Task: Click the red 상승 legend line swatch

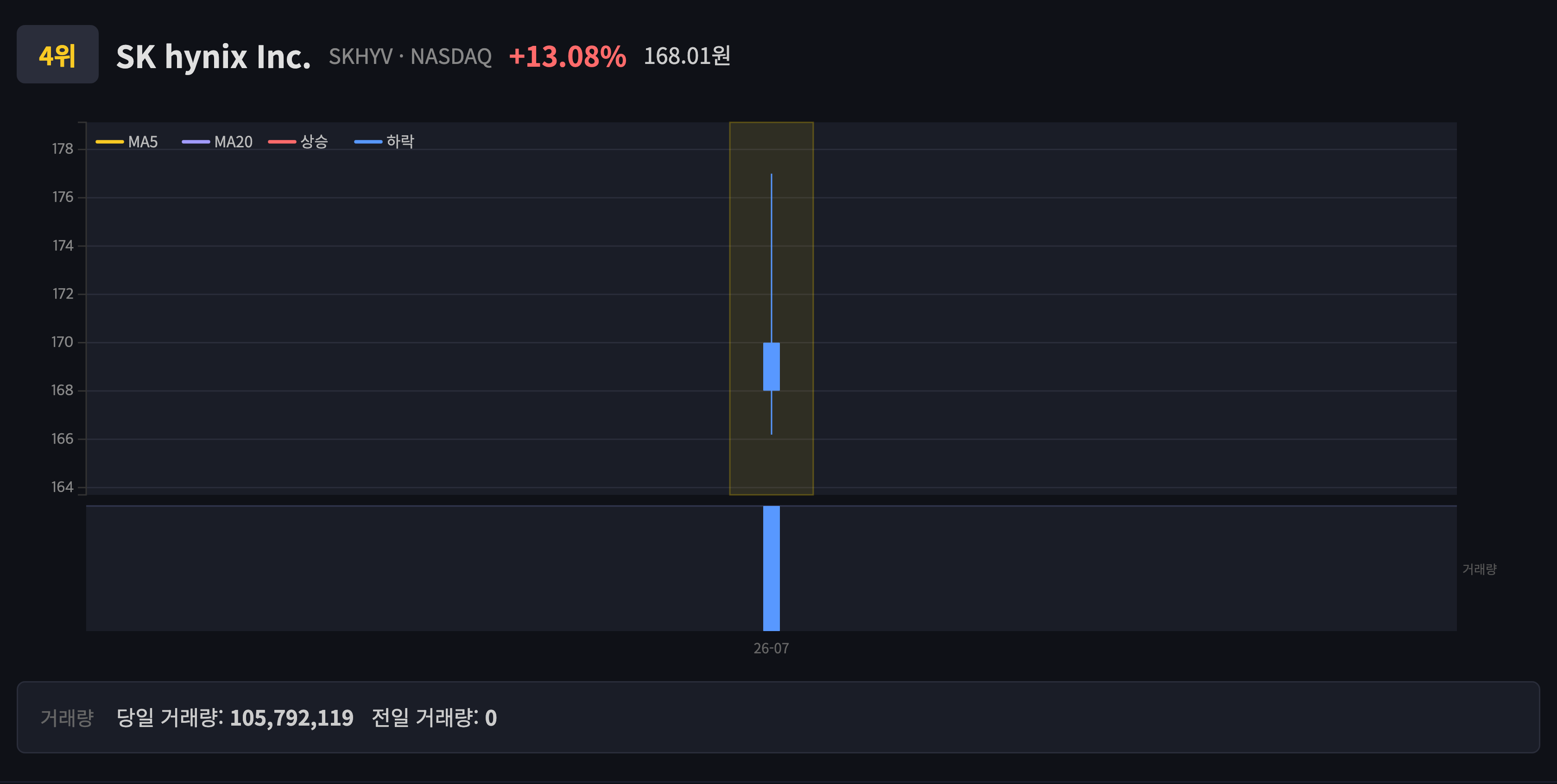Action: pyautogui.click(x=282, y=142)
